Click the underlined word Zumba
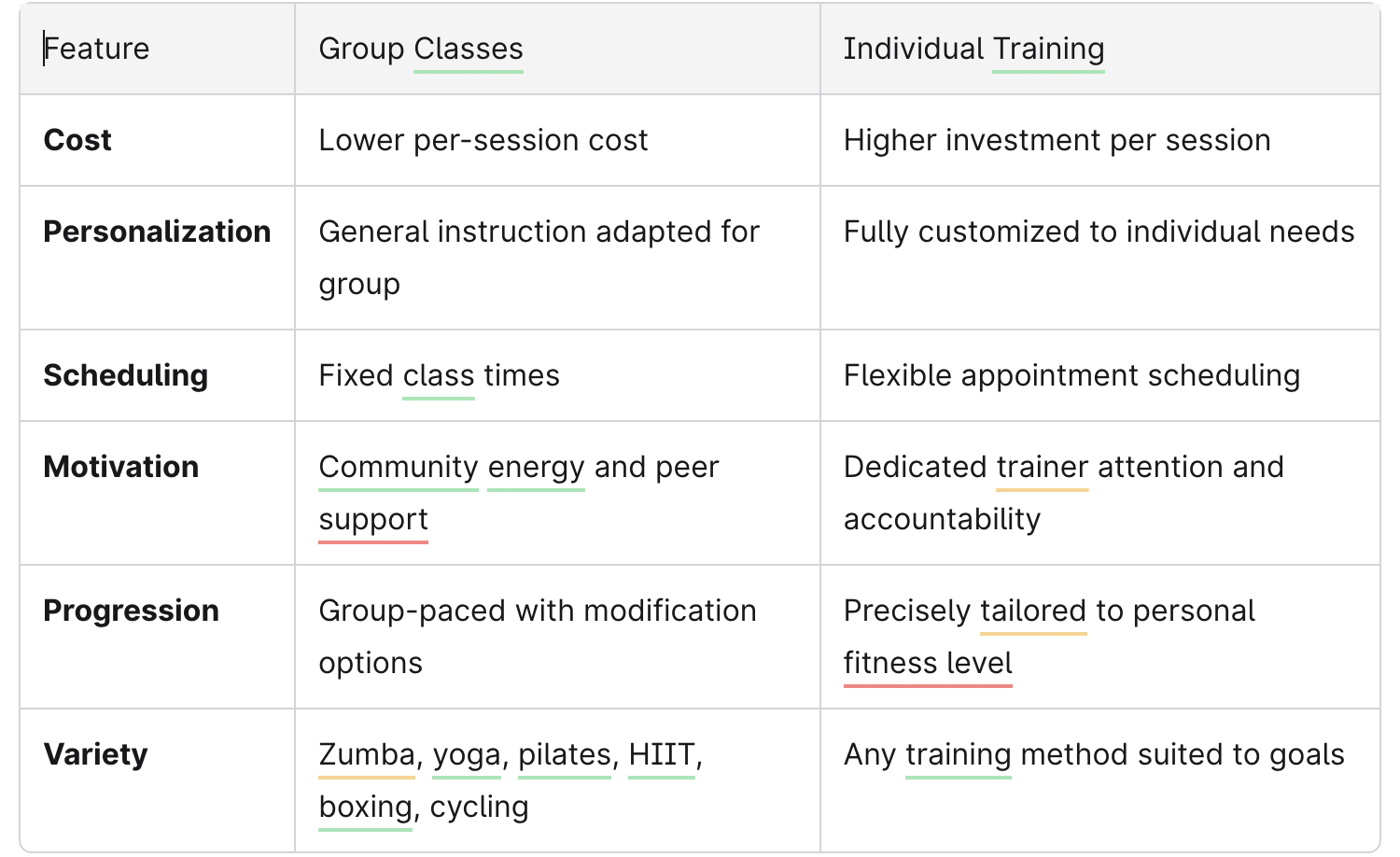The width and height of the screenshot is (1400, 857). [x=367, y=754]
